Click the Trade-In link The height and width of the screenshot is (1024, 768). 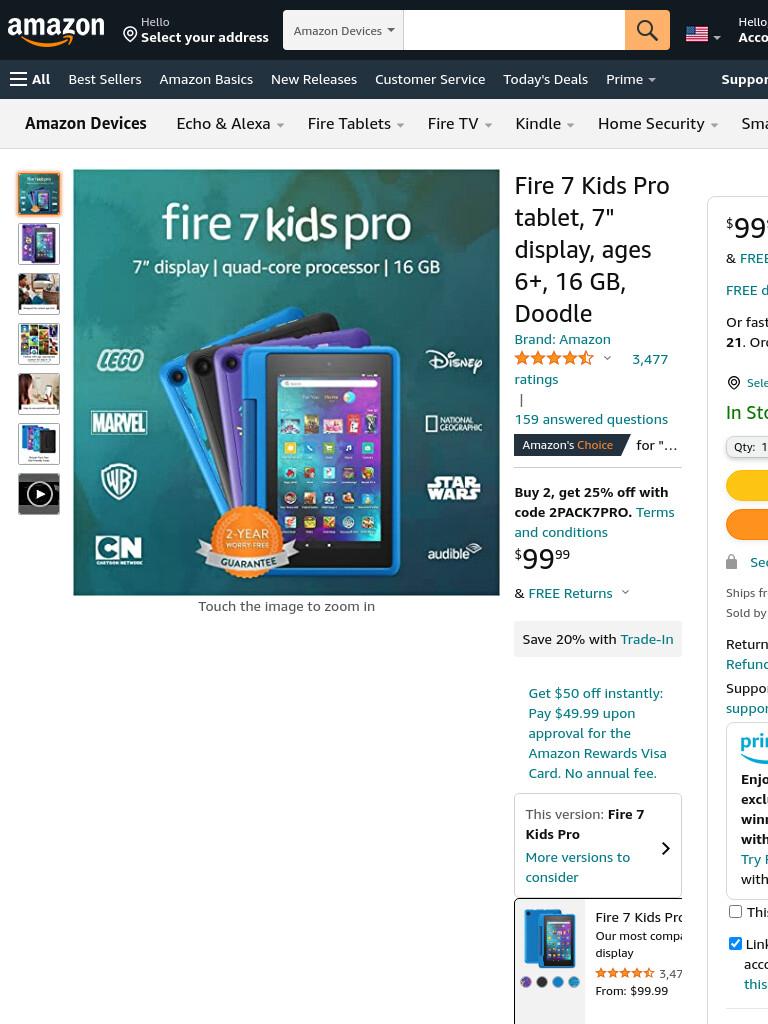647,639
